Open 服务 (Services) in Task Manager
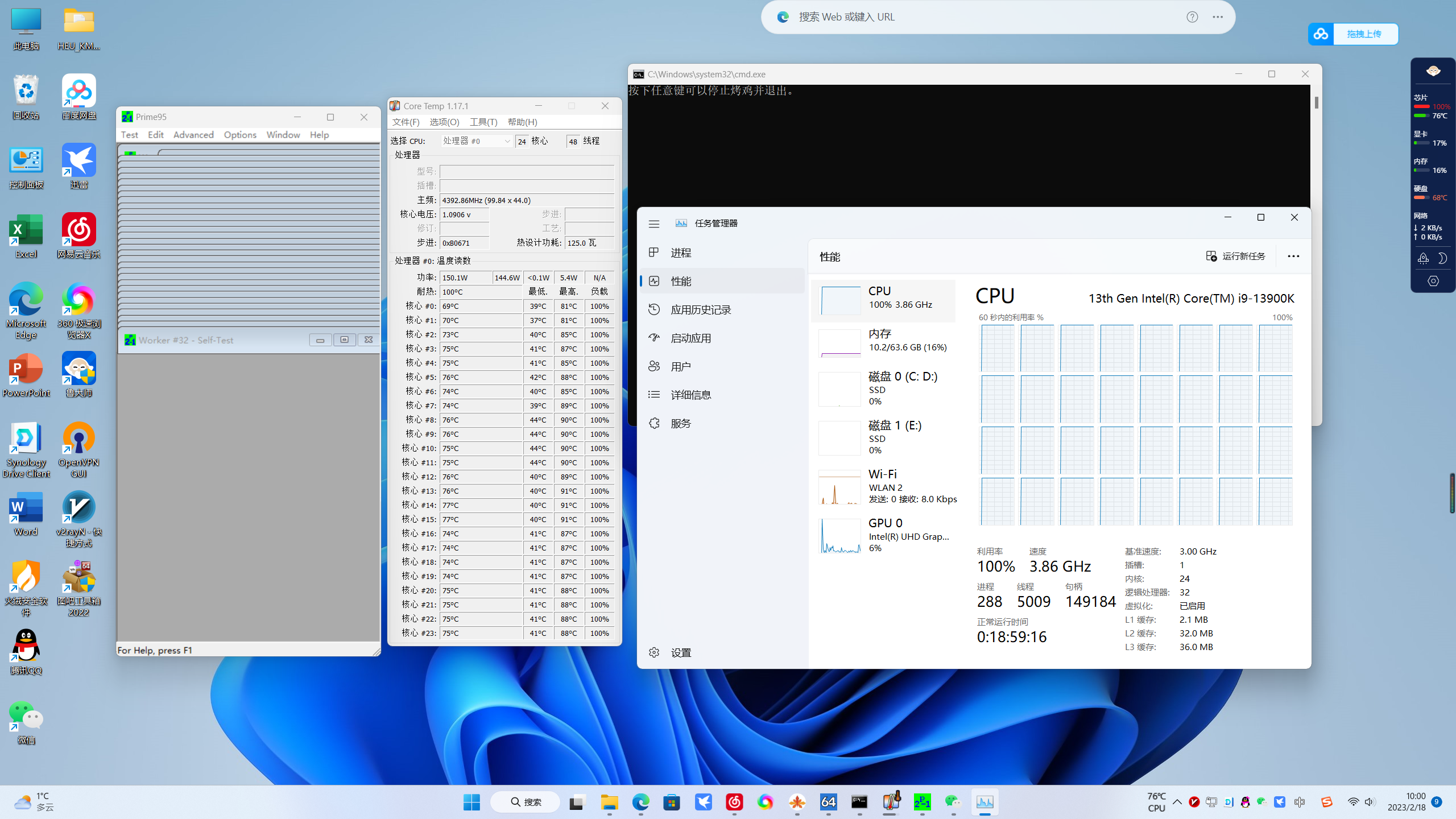The height and width of the screenshot is (819, 1456). click(722, 423)
